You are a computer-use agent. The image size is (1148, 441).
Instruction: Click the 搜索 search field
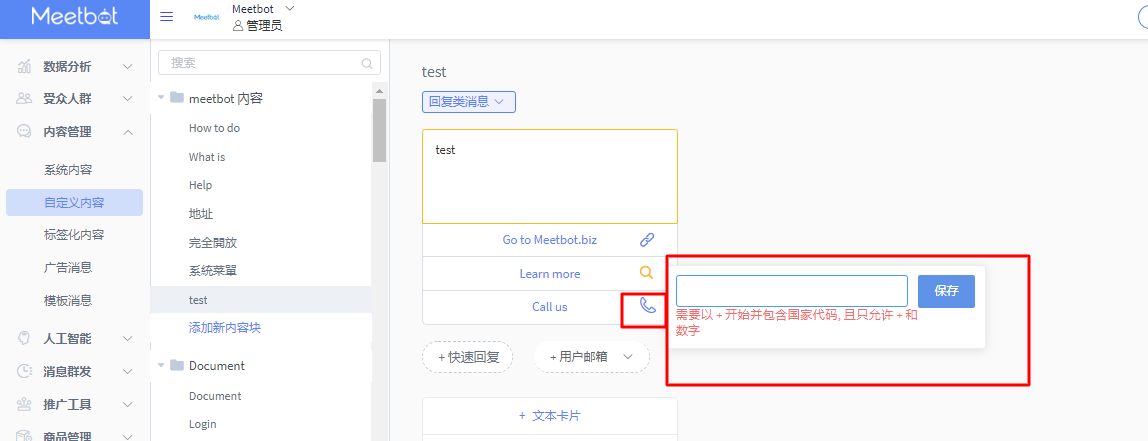click(x=269, y=63)
